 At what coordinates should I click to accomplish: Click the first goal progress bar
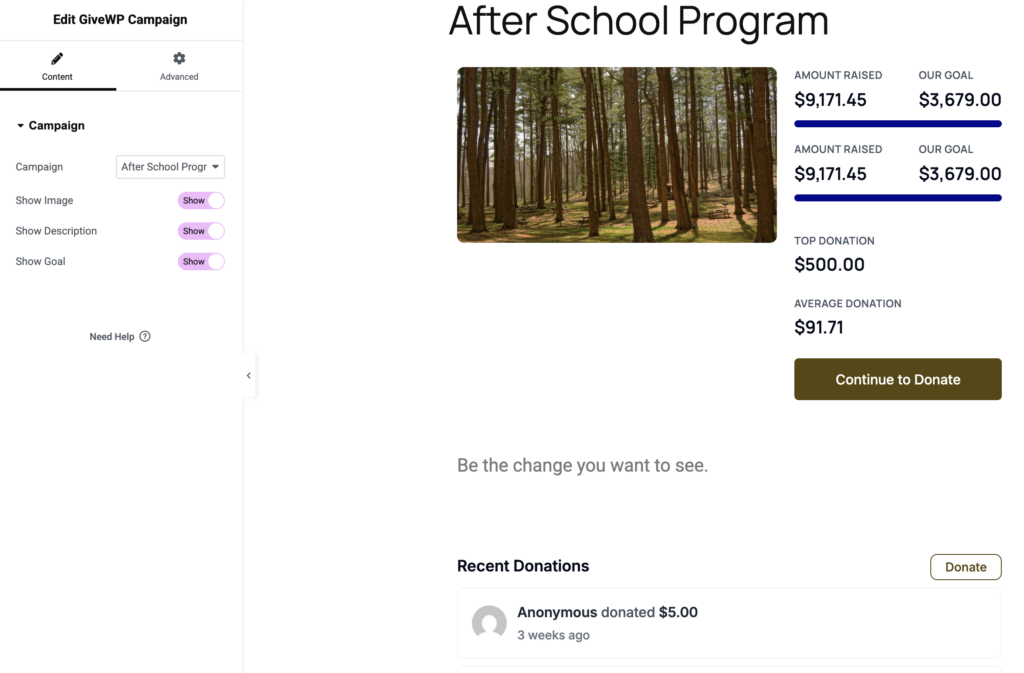coord(897,124)
